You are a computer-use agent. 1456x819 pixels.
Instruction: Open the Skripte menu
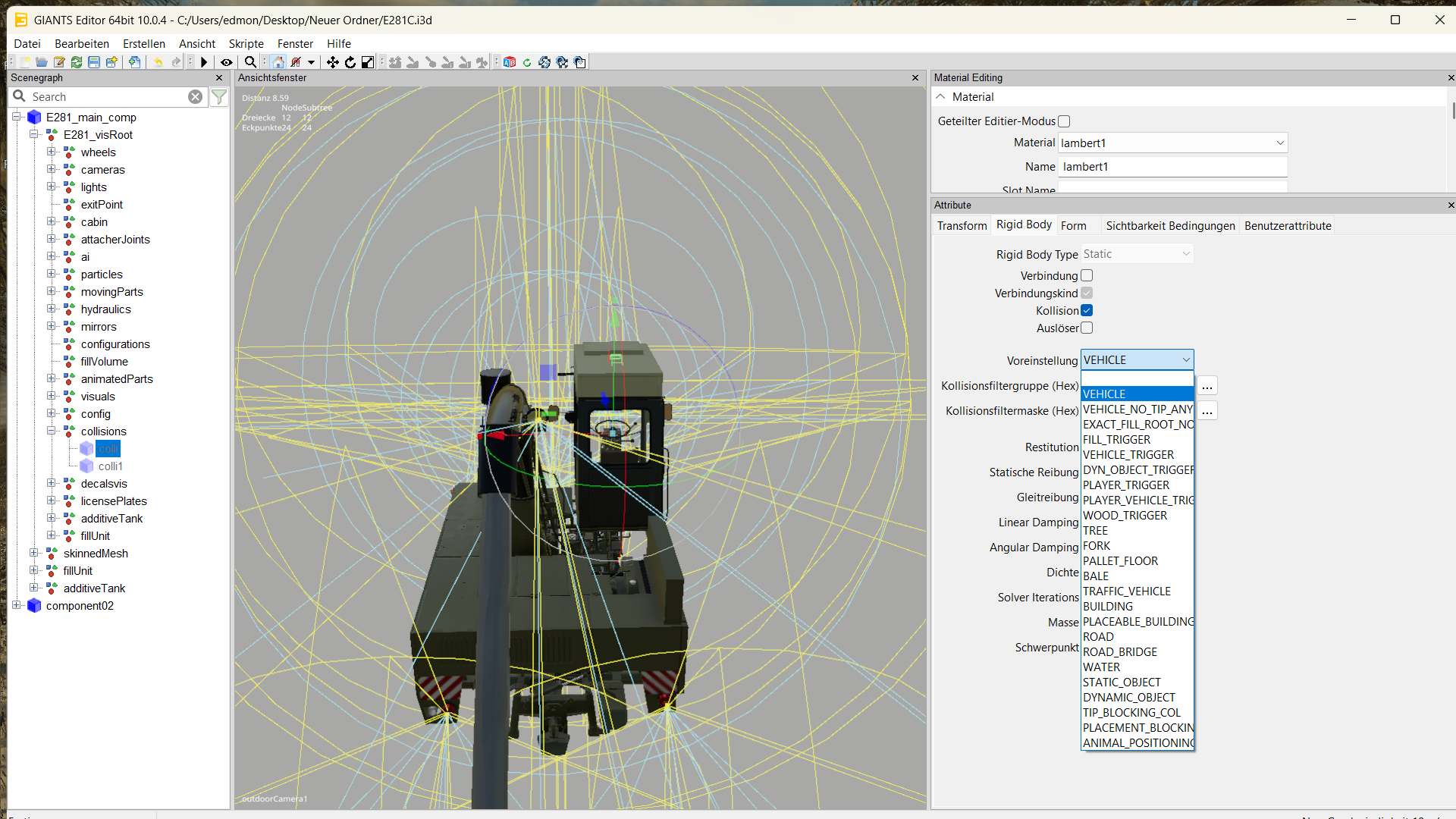pos(246,44)
